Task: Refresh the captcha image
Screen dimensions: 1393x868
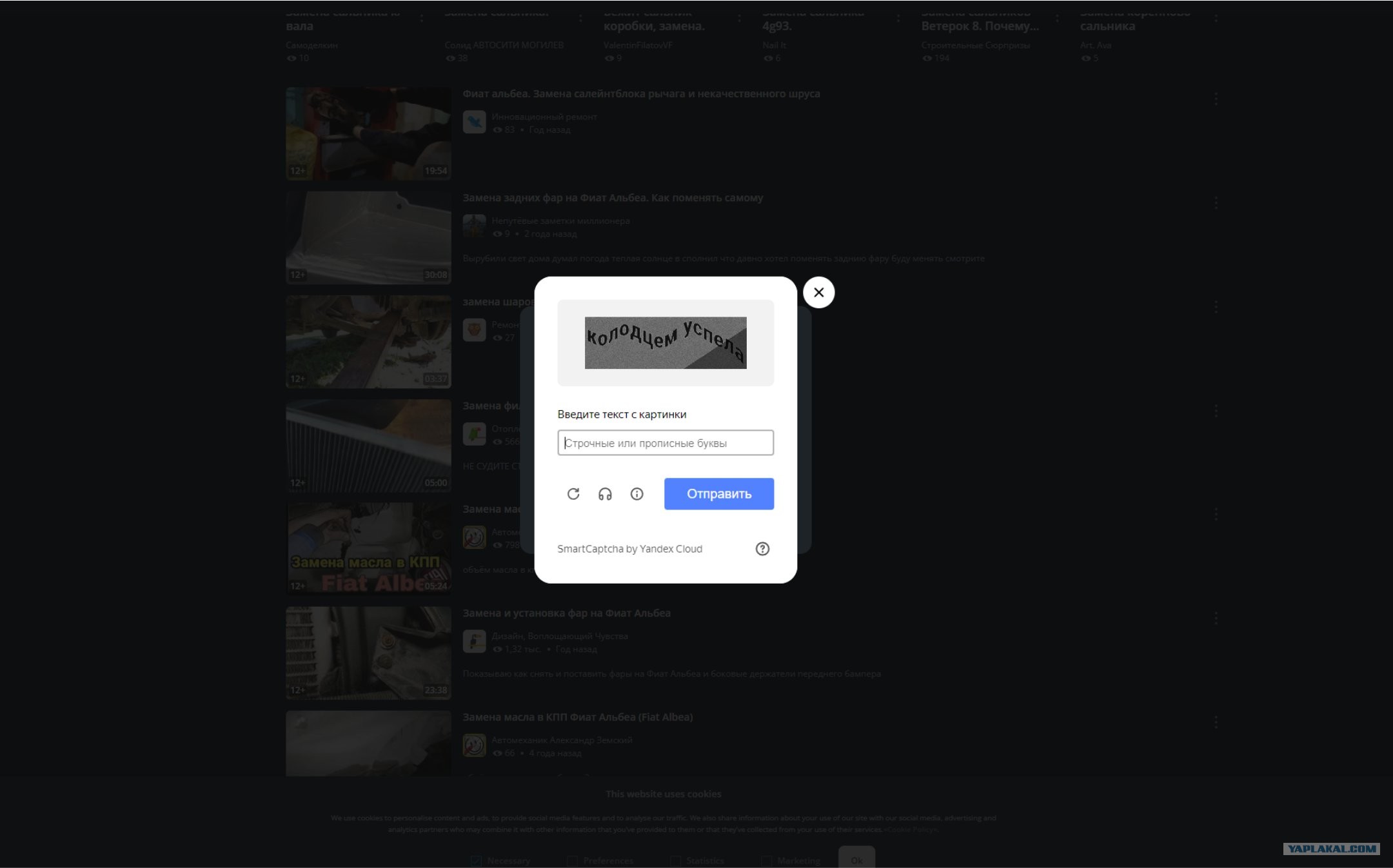Action: click(573, 494)
